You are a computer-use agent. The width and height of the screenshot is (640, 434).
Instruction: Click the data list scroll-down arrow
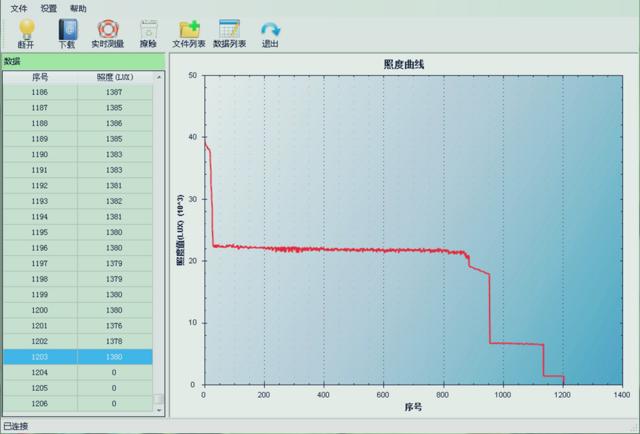[x=159, y=410]
